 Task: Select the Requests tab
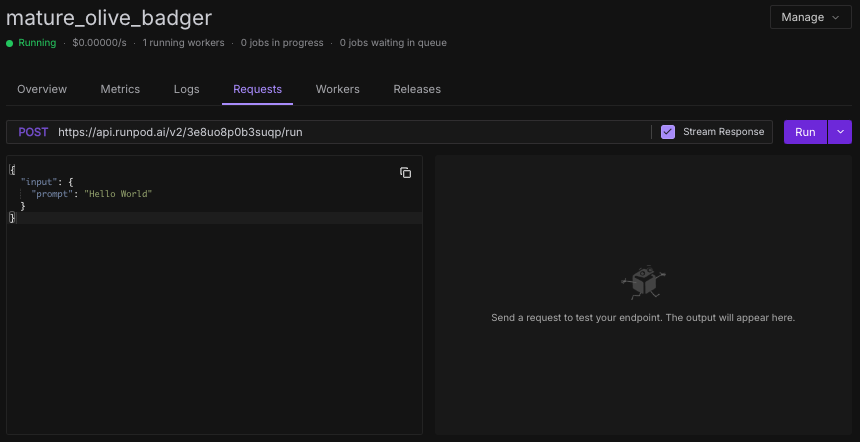pyautogui.click(x=257, y=89)
